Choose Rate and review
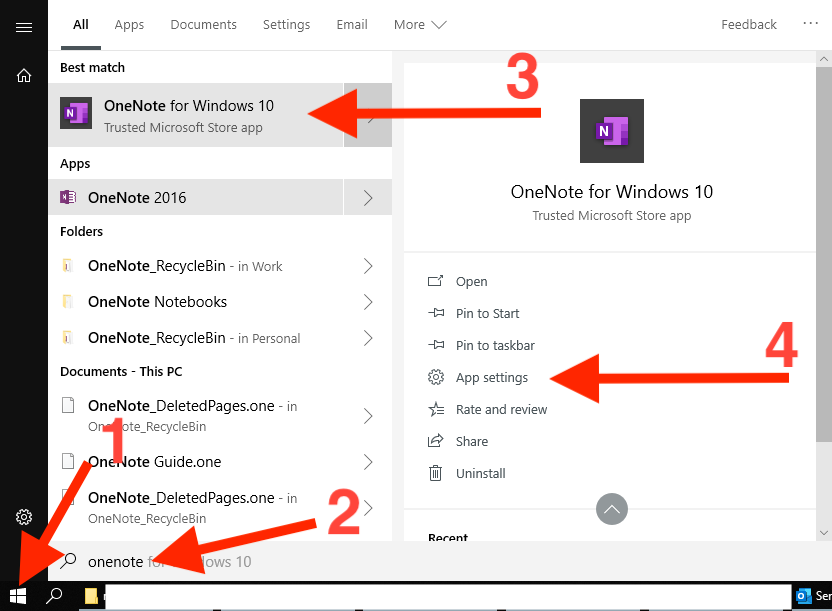This screenshot has width=832, height=611. pyautogui.click(x=501, y=409)
